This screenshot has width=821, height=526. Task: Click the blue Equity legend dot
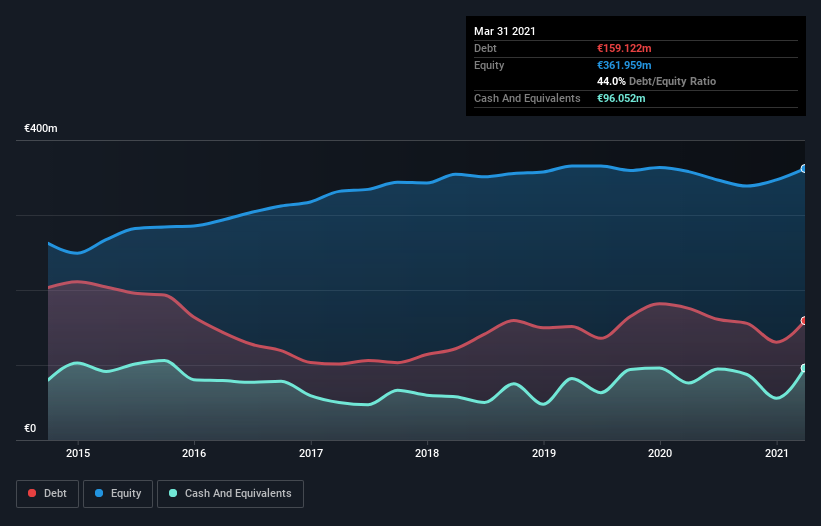click(x=99, y=493)
